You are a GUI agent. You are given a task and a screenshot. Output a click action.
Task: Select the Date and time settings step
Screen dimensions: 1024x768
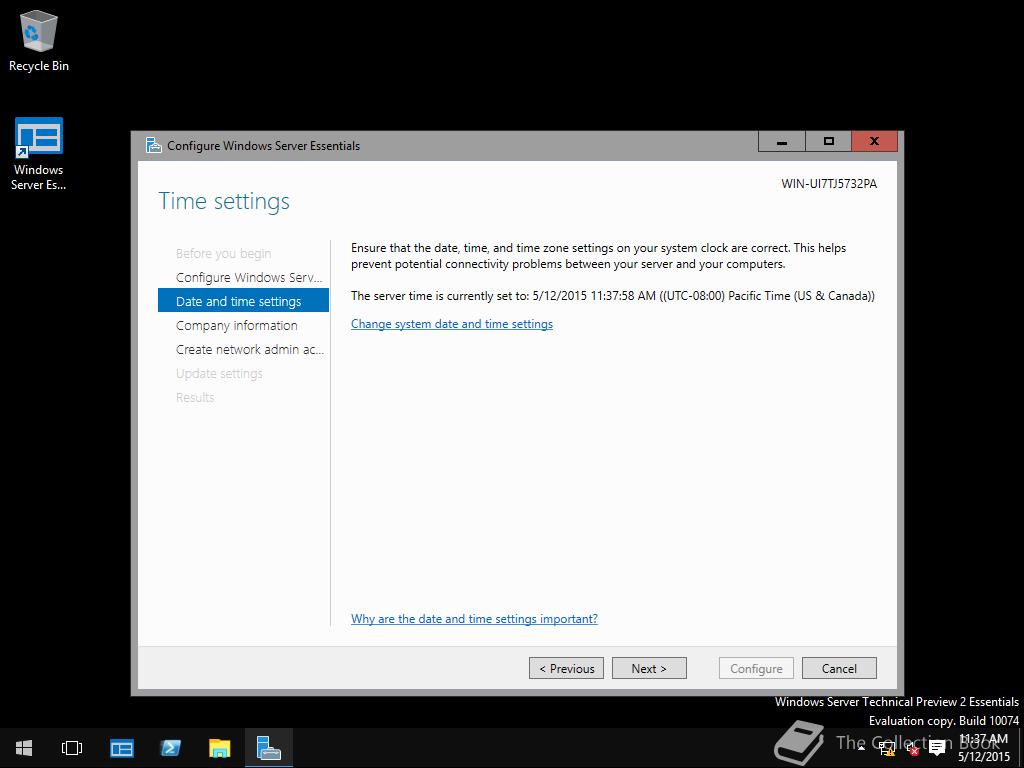(243, 301)
